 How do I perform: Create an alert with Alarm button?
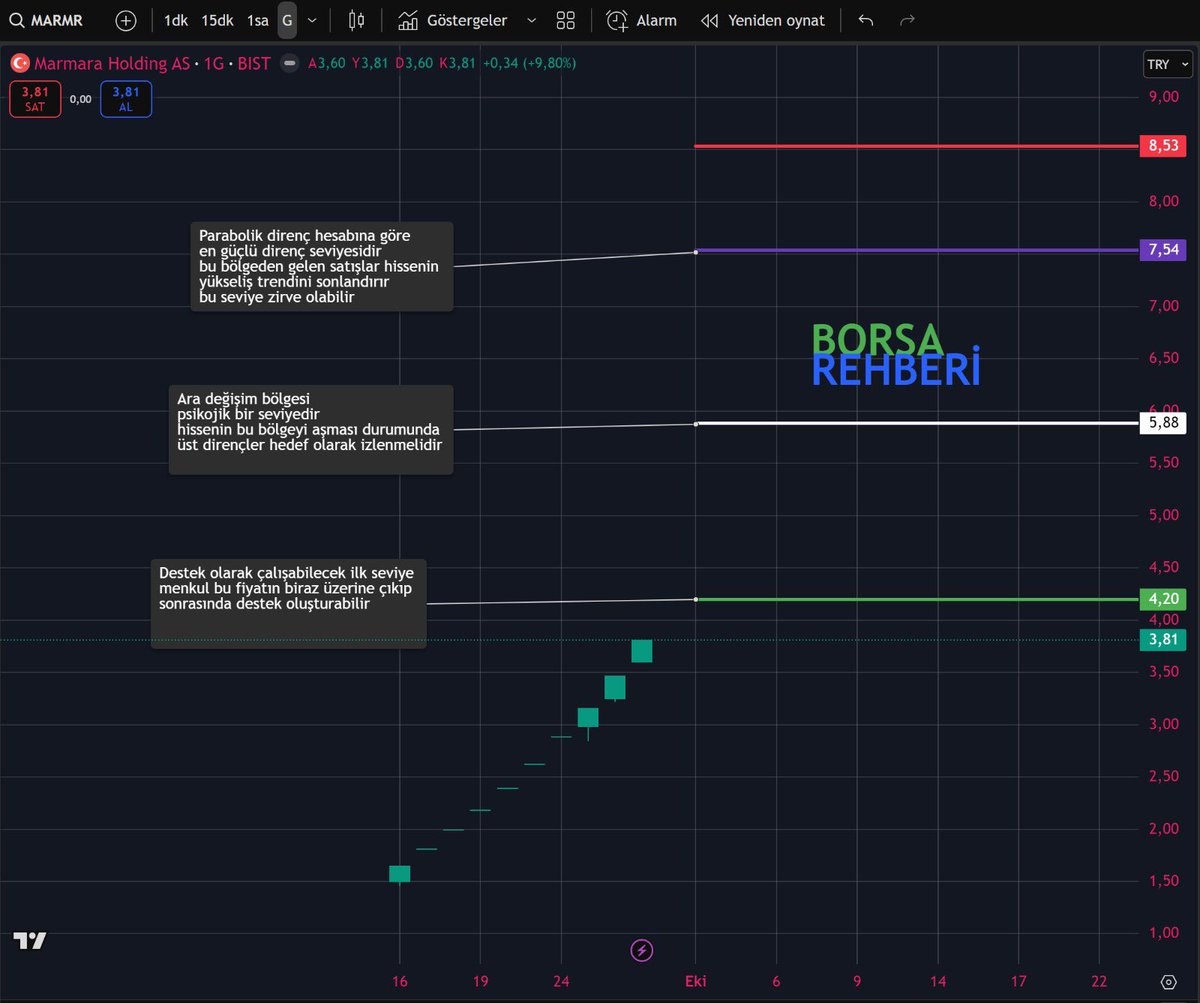[642, 20]
